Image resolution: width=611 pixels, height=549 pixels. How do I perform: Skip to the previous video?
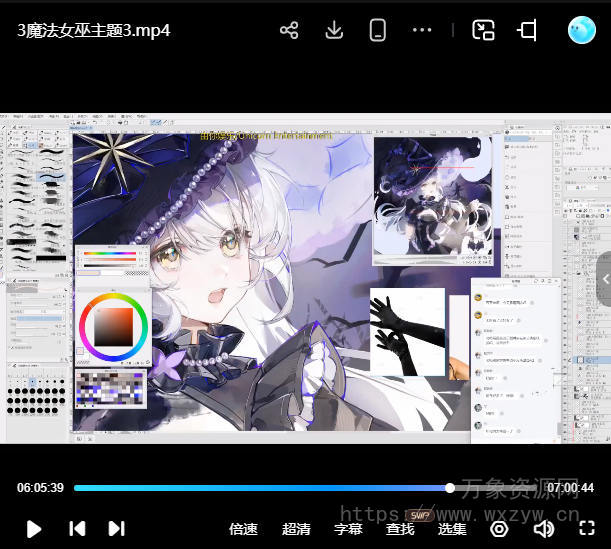[77, 529]
